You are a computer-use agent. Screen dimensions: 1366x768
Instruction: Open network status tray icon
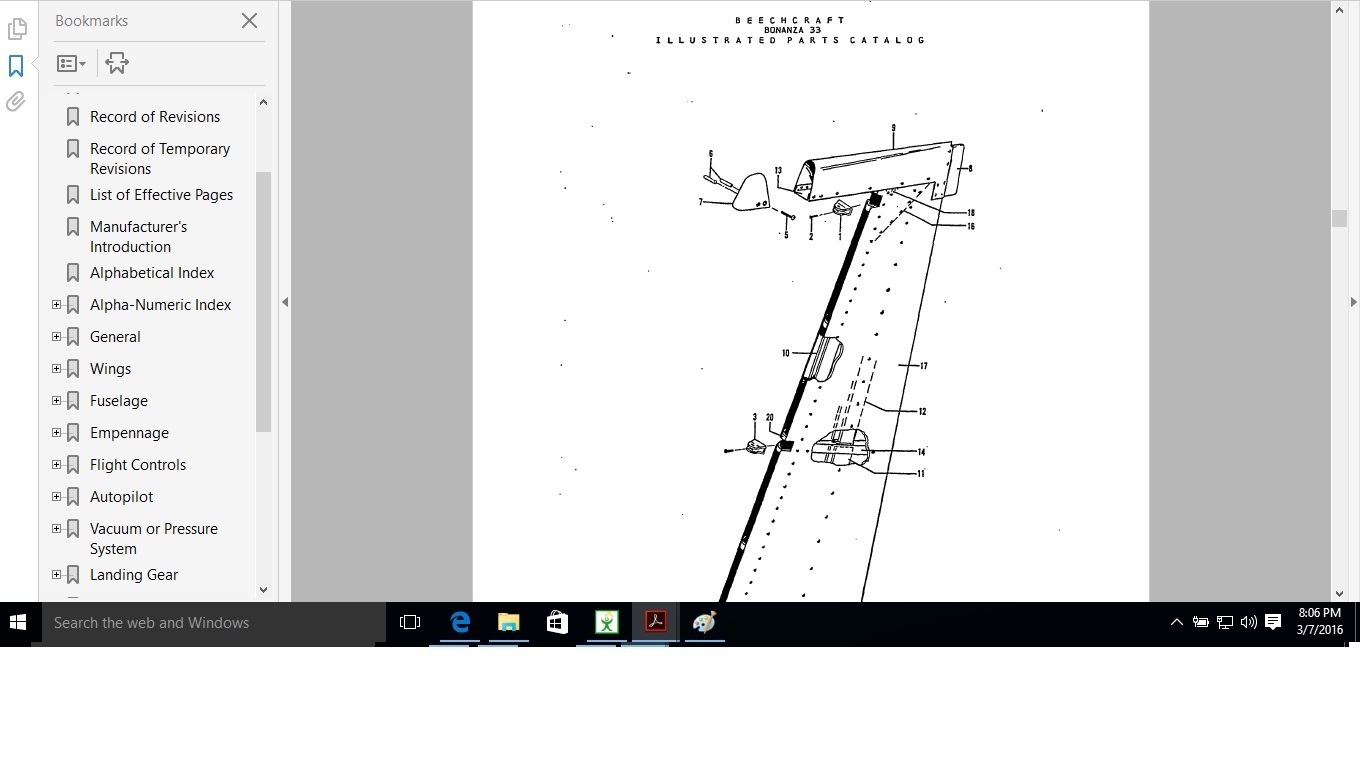1225,623
